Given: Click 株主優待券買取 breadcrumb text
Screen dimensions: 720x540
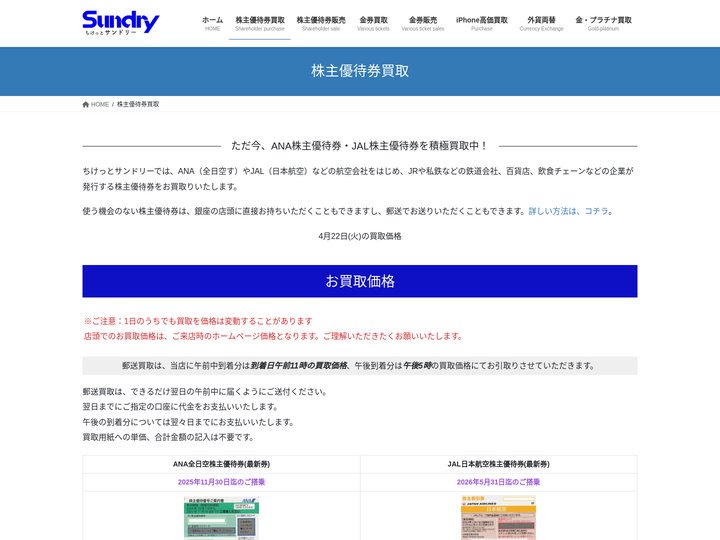Looking at the screenshot, I should pyautogui.click(x=138, y=104).
